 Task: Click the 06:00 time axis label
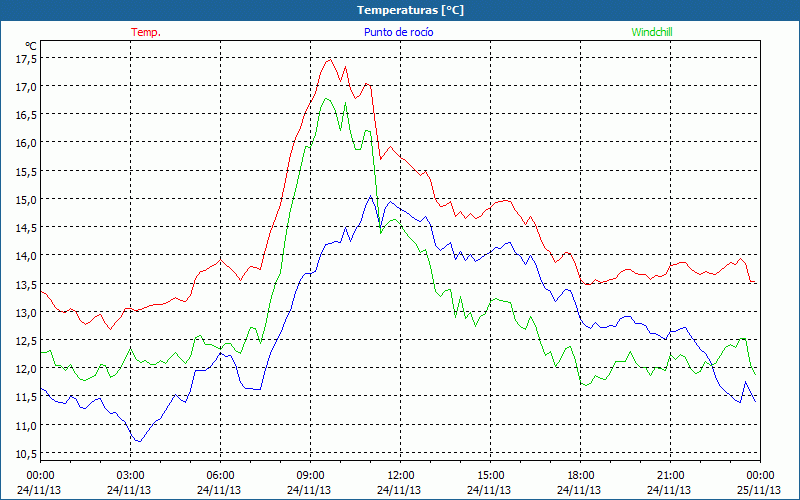point(220,476)
